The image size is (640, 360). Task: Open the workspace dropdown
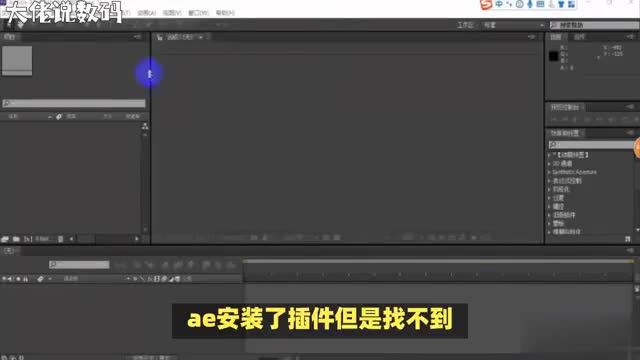click(513, 25)
